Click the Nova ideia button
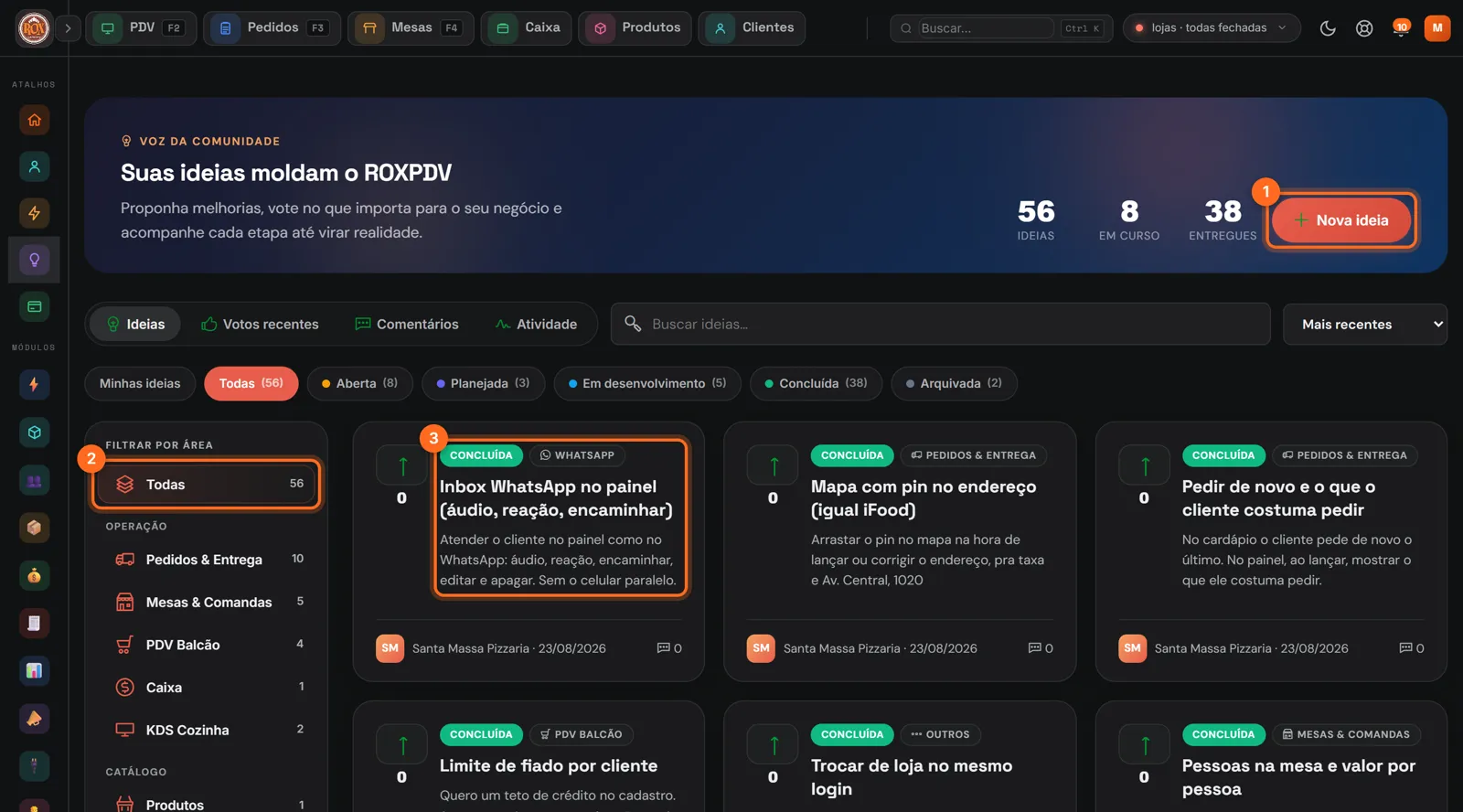The image size is (1463, 812). pos(1341,220)
